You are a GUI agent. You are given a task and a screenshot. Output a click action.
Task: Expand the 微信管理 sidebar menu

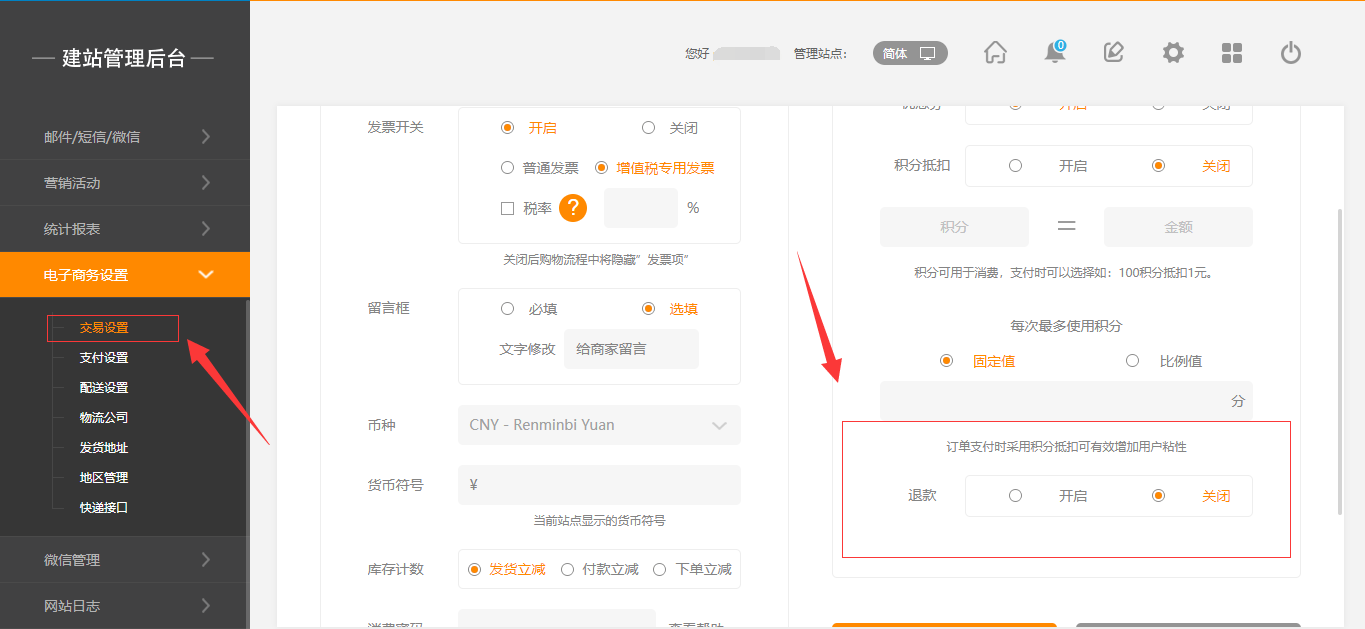124,560
